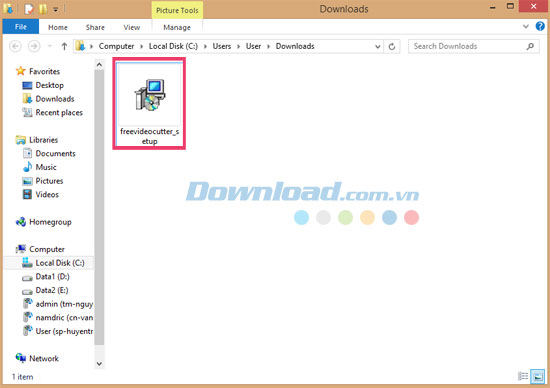Image resolution: width=550 pixels, height=388 pixels.
Task: Open the File ribbon tab
Action: [x=21, y=27]
